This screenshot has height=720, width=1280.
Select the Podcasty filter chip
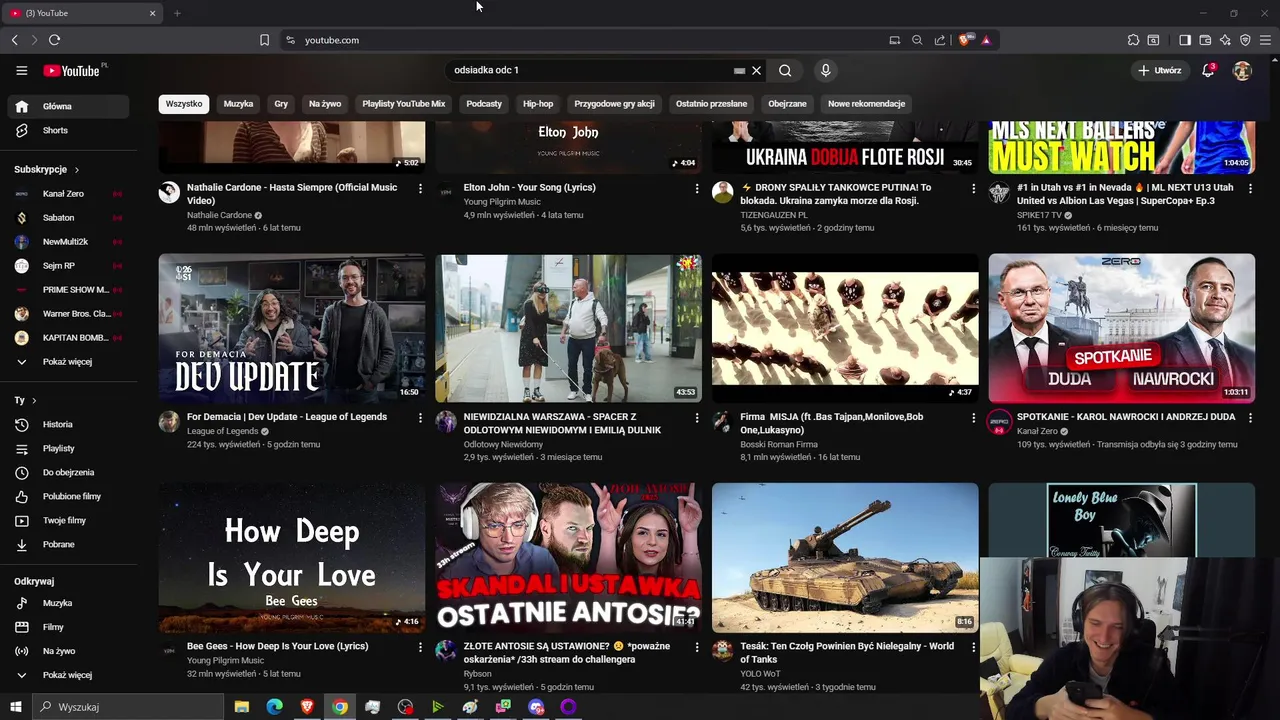coord(484,103)
